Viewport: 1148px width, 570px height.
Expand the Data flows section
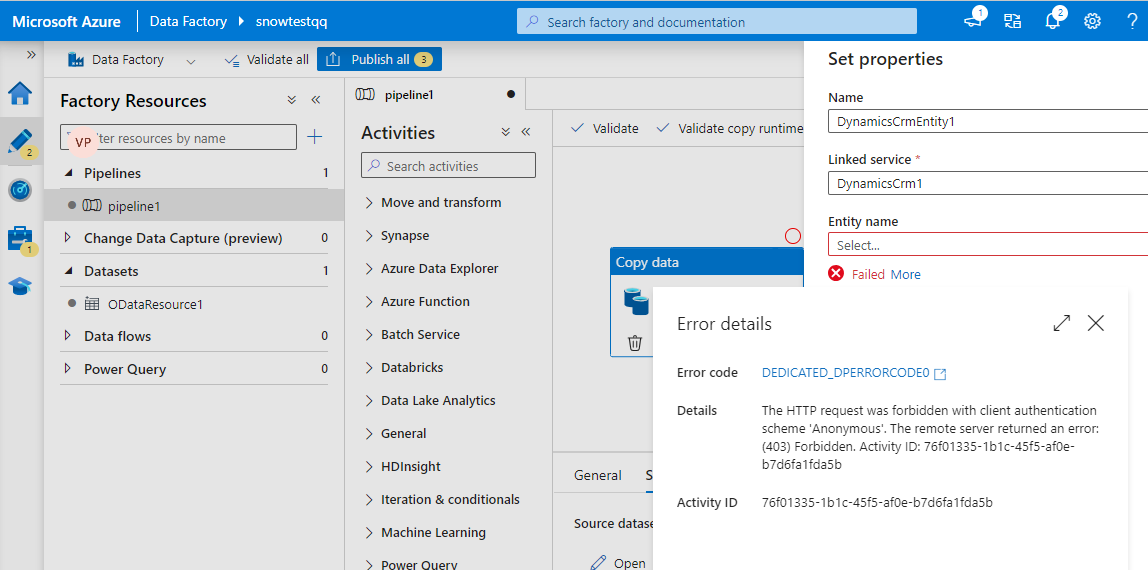click(69, 336)
